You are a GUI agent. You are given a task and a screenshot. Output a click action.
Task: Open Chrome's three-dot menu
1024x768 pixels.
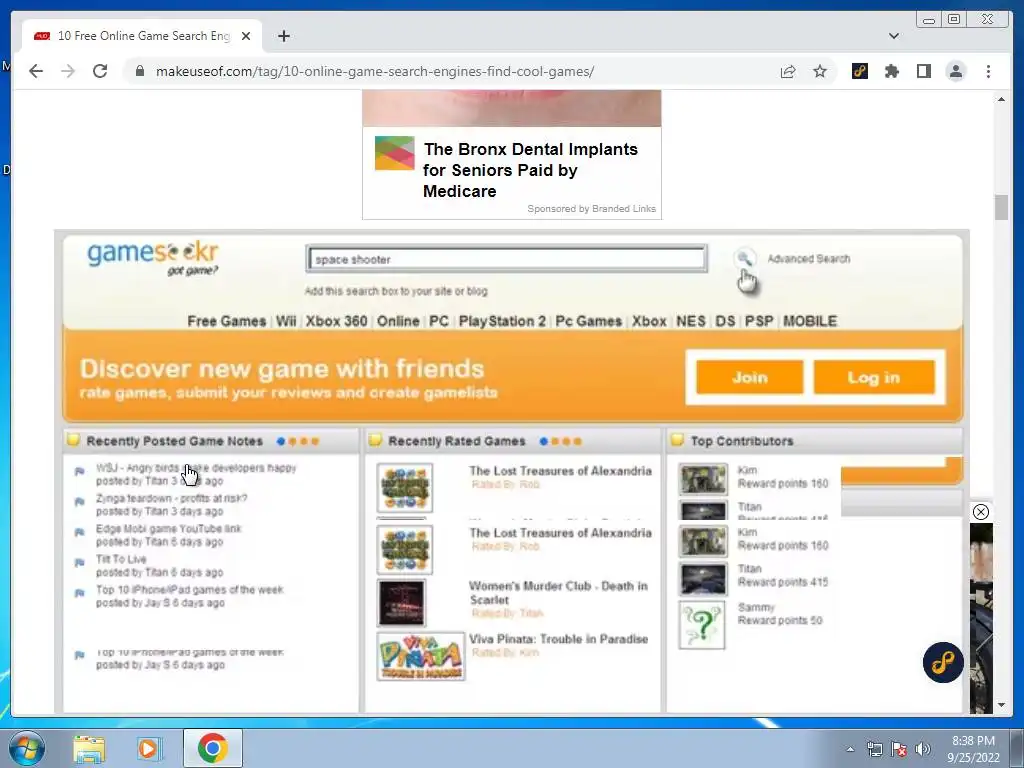988,71
